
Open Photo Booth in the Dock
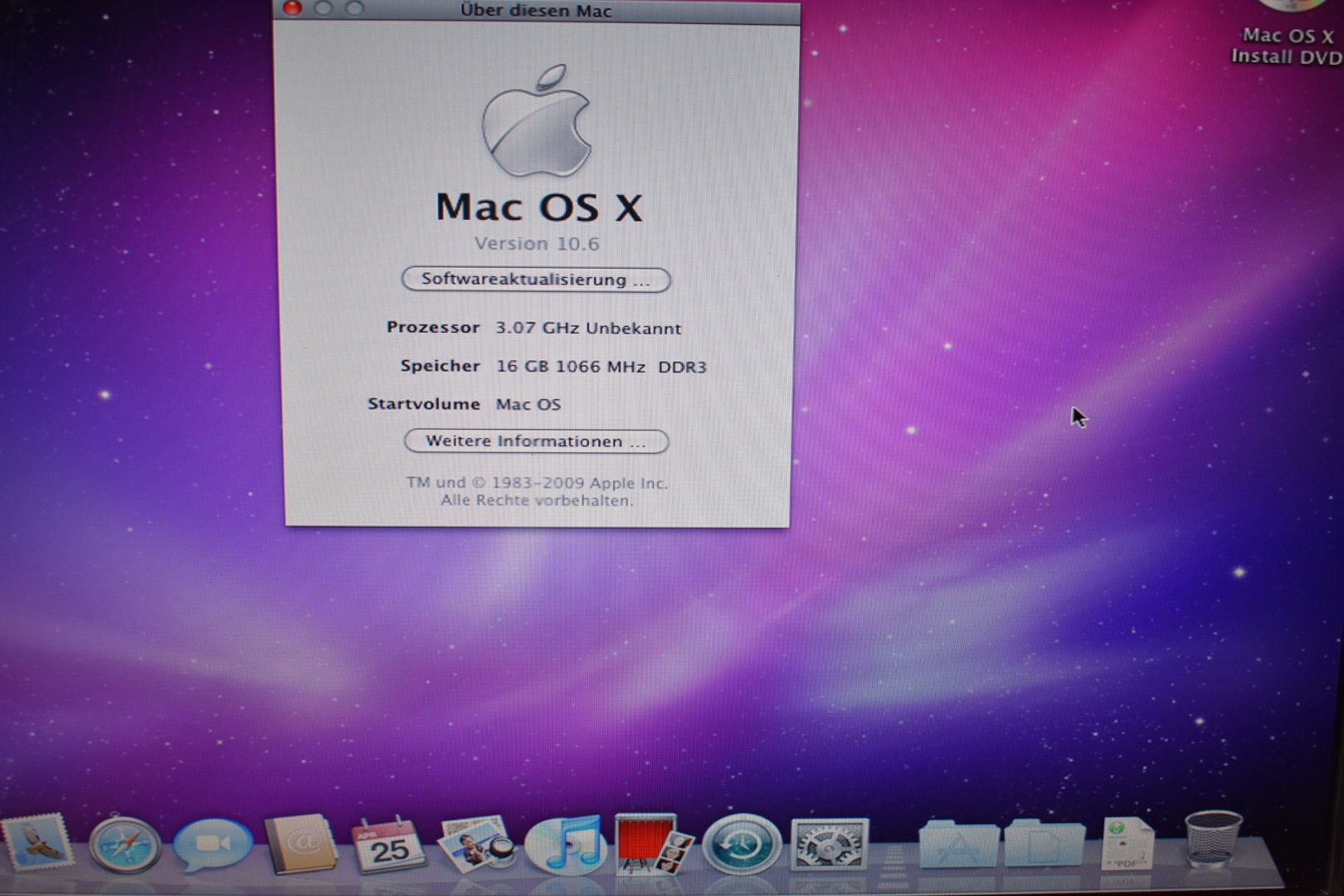click(654, 845)
